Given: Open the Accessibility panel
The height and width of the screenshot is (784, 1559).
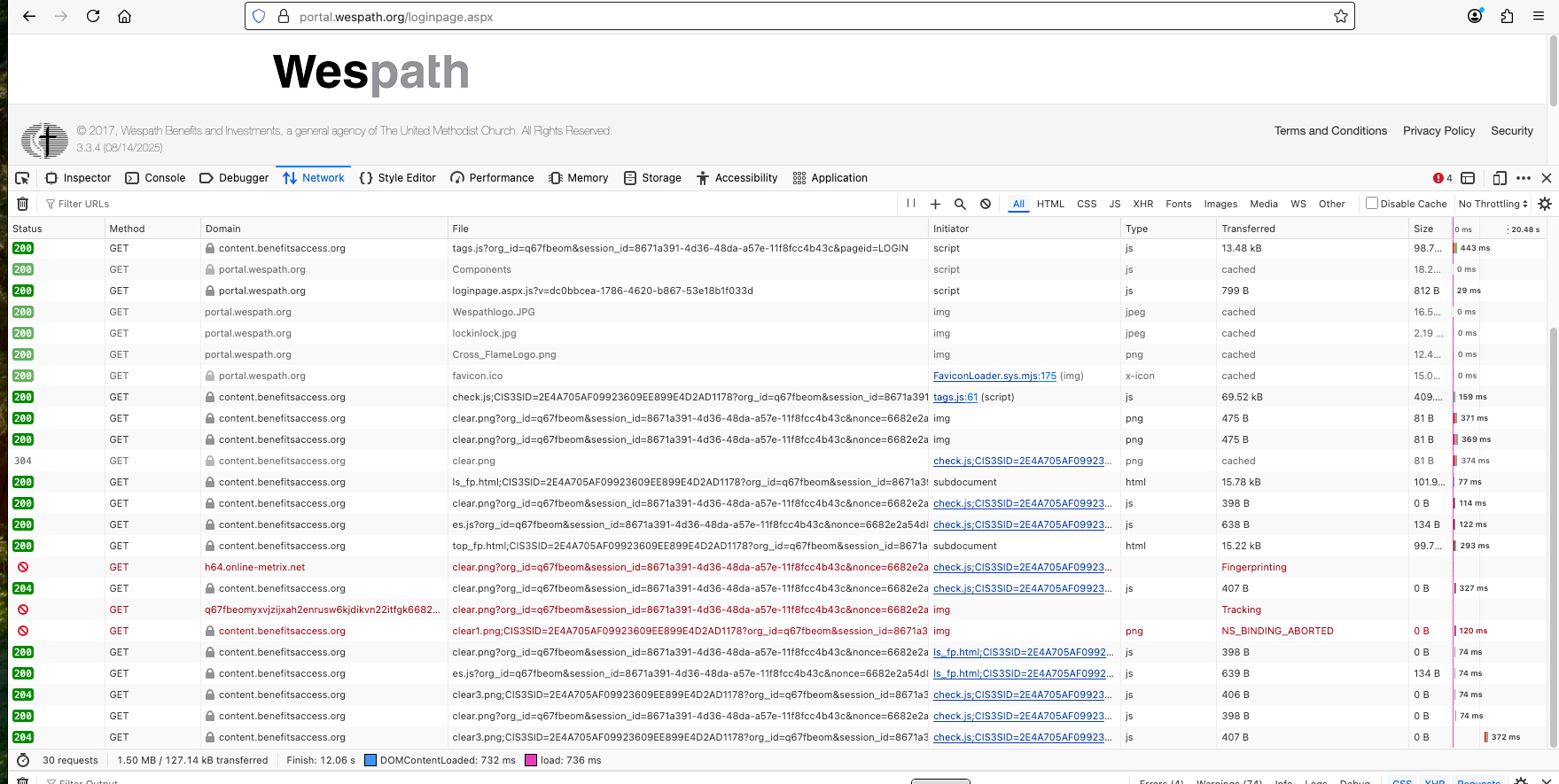Looking at the screenshot, I should pyautogui.click(x=737, y=178).
